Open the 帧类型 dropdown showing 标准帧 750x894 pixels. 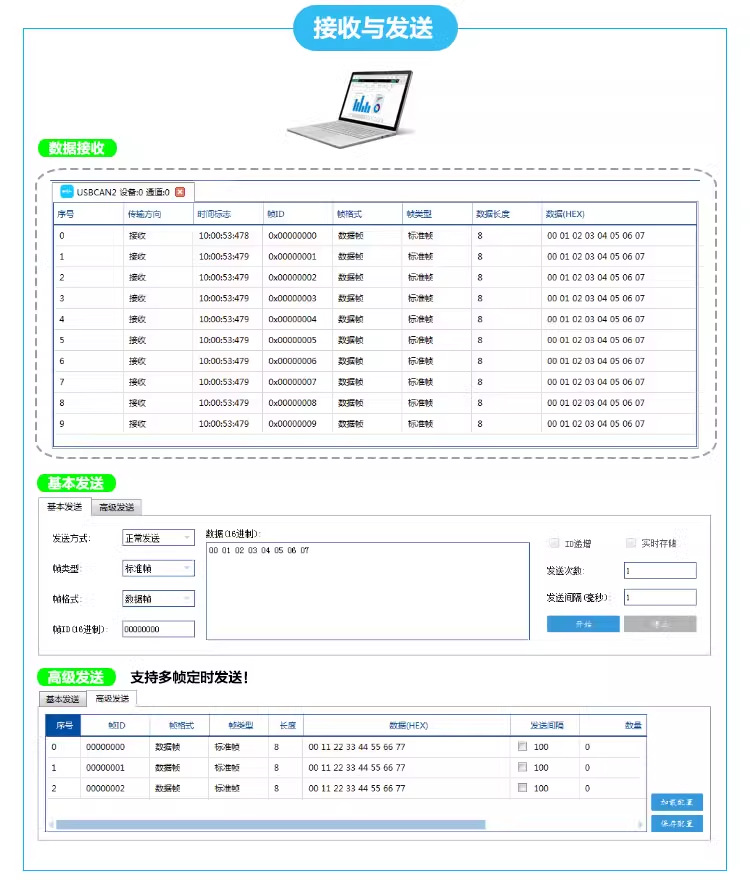click(x=158, y=568)
